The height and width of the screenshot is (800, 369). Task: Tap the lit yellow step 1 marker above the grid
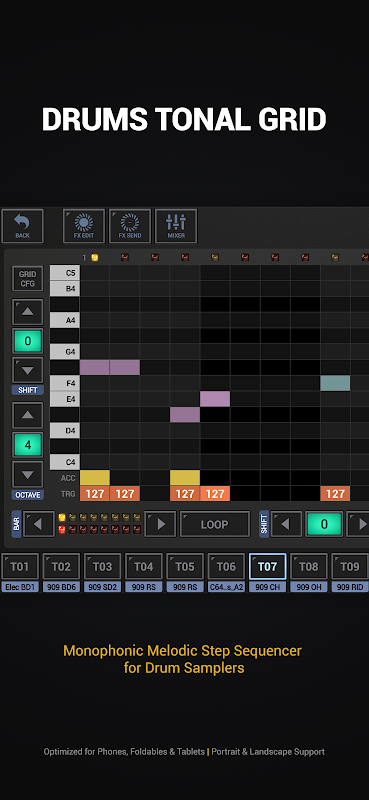[x=94, y=258]
